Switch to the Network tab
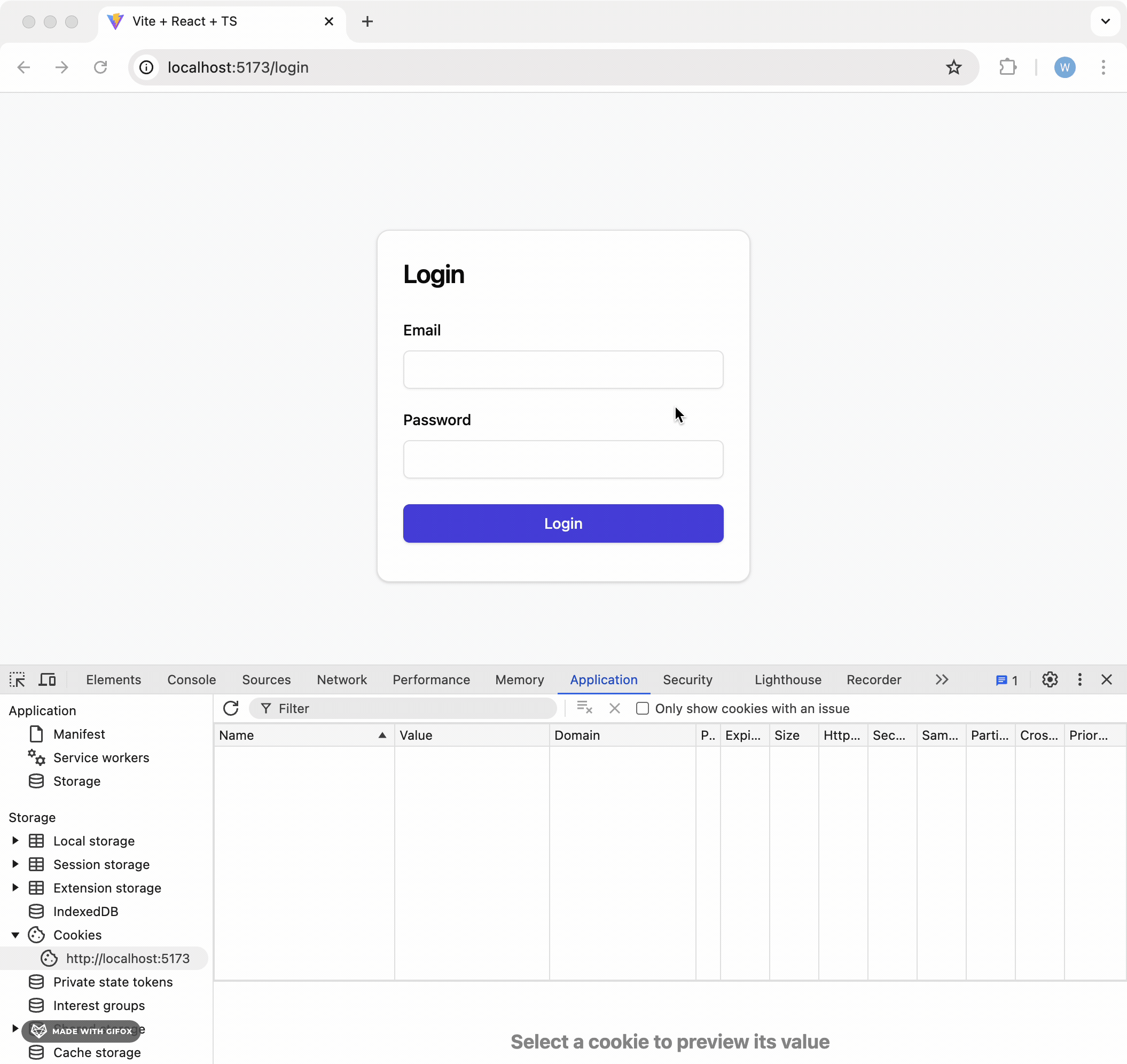 (x=341, y=679)
